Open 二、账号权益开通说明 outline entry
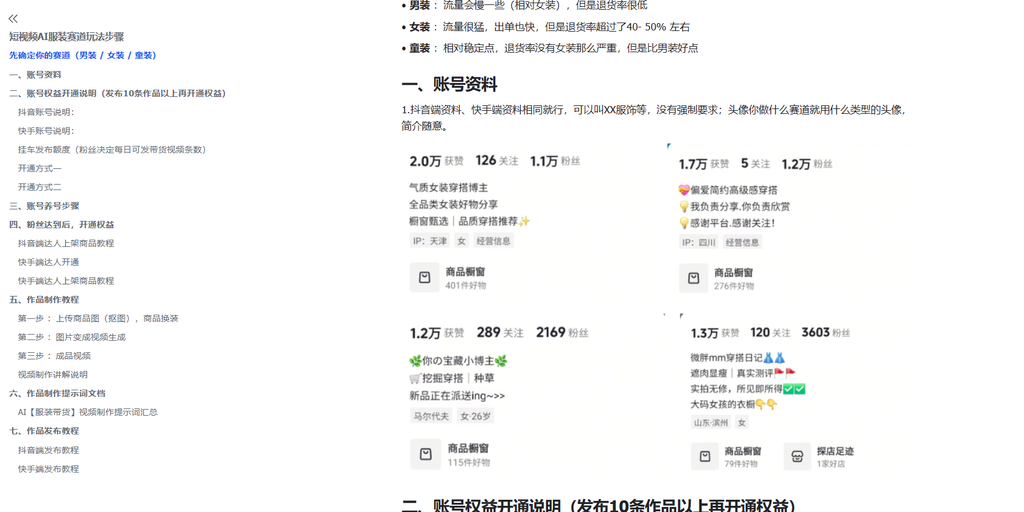Screen dimensions: 1024x512 (118, 93)
